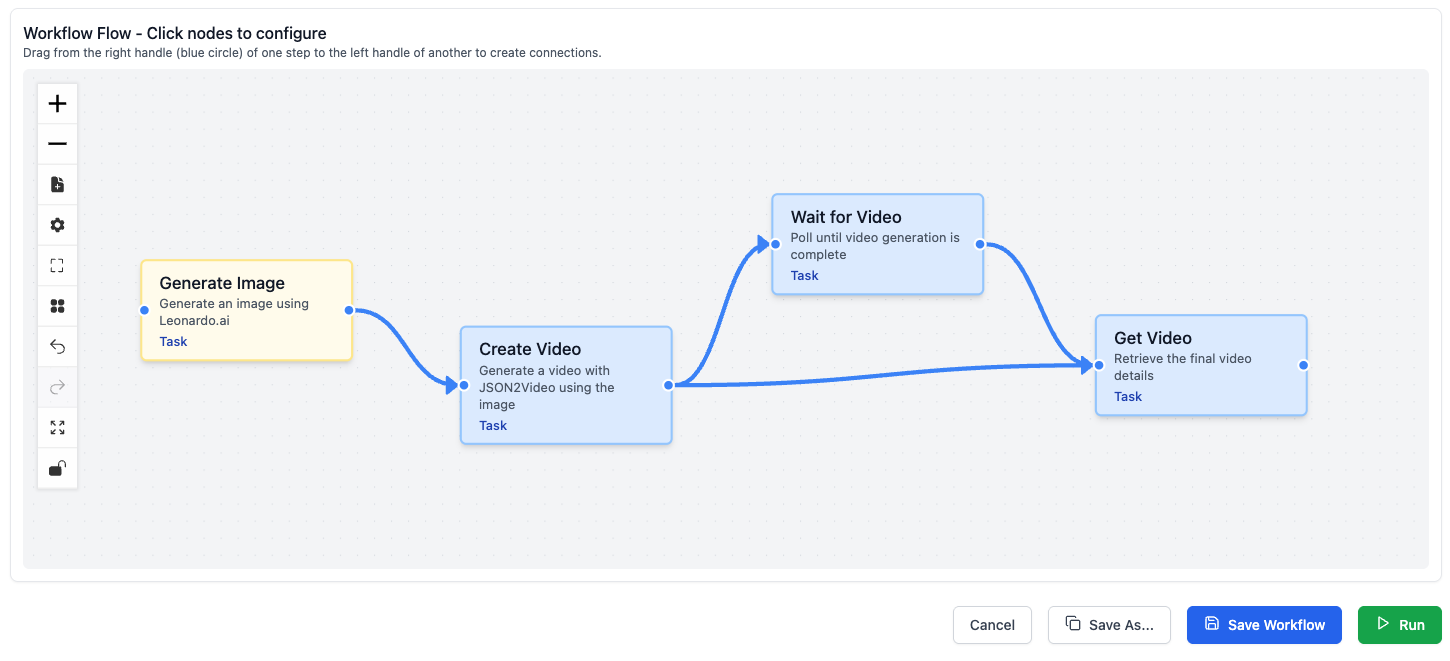Save the current workflow

1264,624
